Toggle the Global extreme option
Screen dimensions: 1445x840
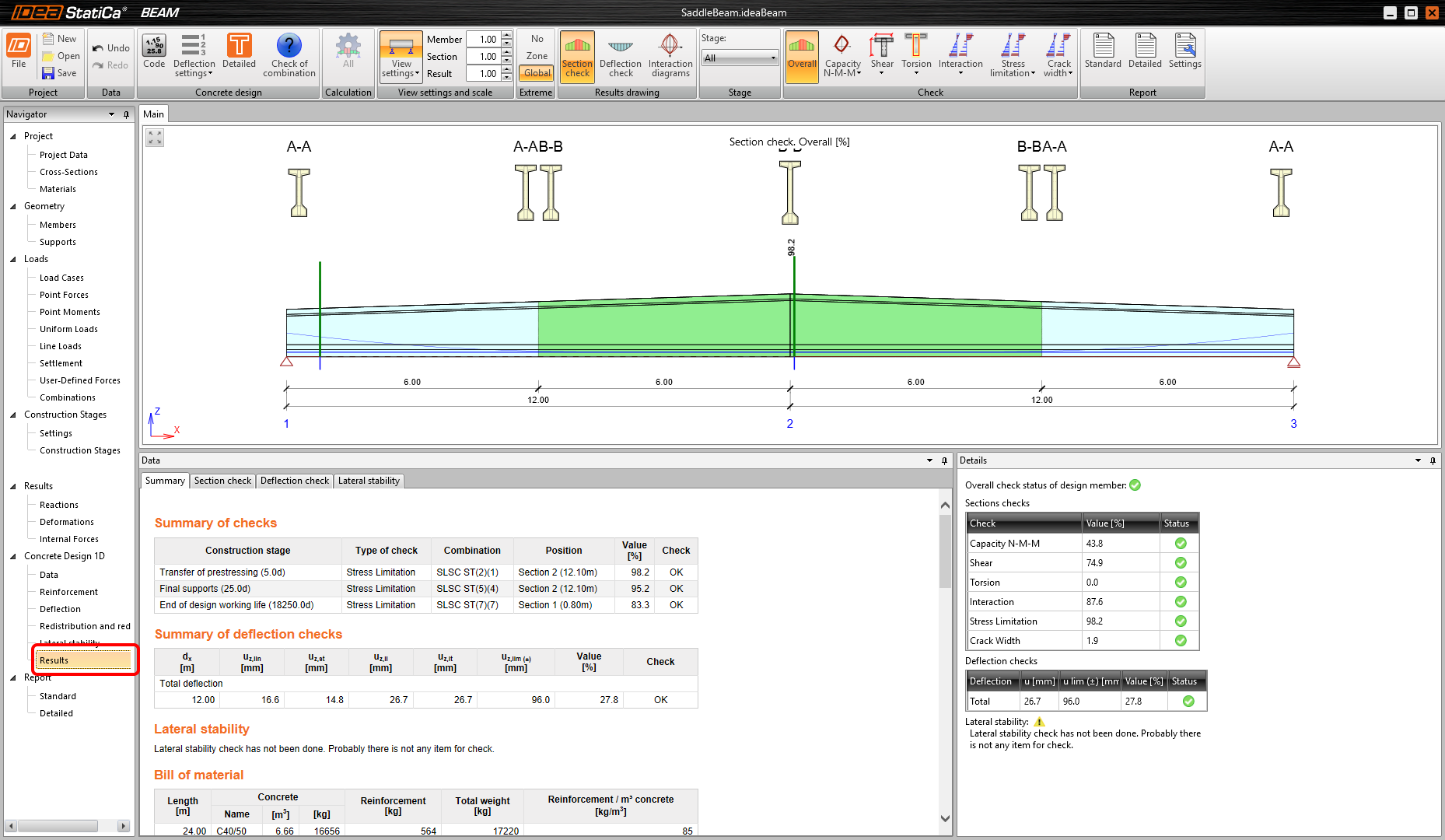537,73
